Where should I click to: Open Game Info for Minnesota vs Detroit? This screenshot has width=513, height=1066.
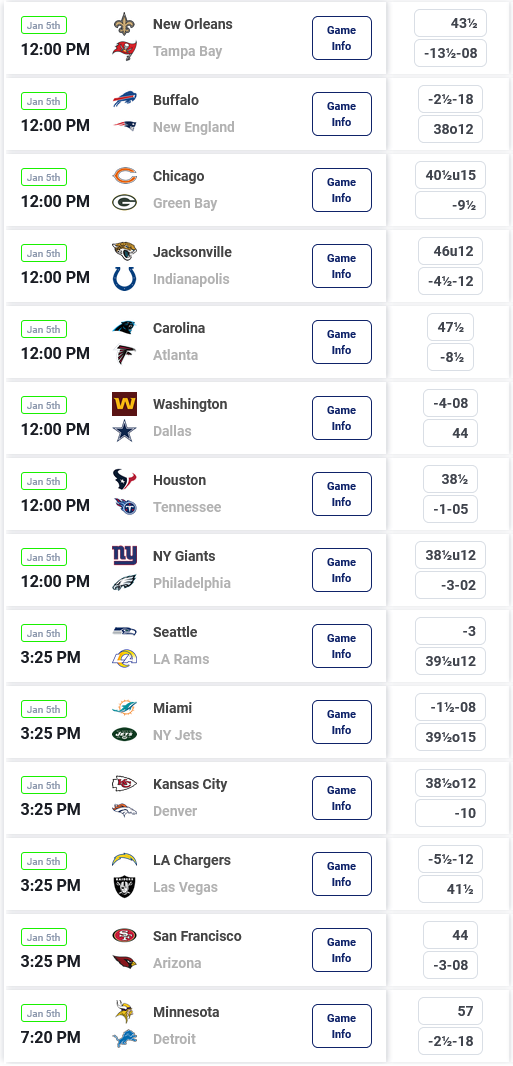point(342,1026)
